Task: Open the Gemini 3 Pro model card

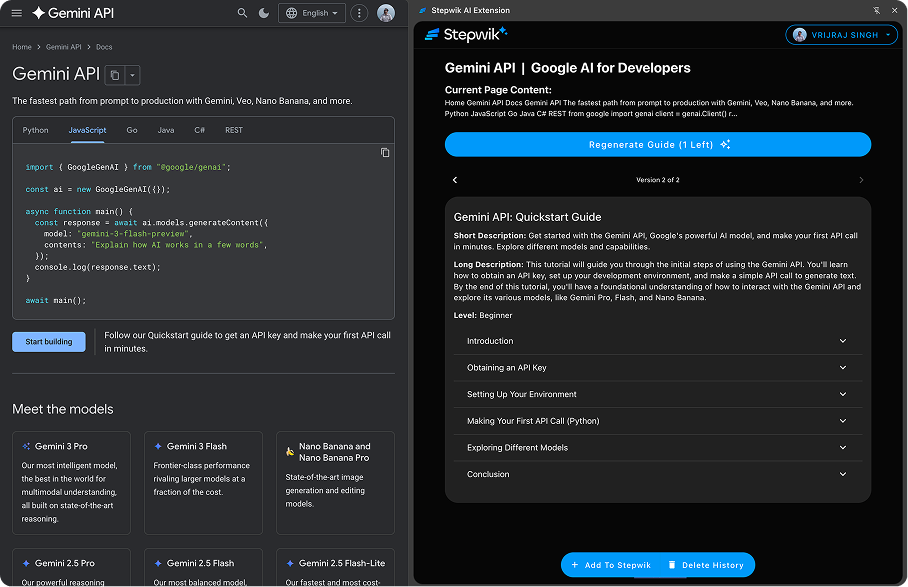Action: [71, 483]
